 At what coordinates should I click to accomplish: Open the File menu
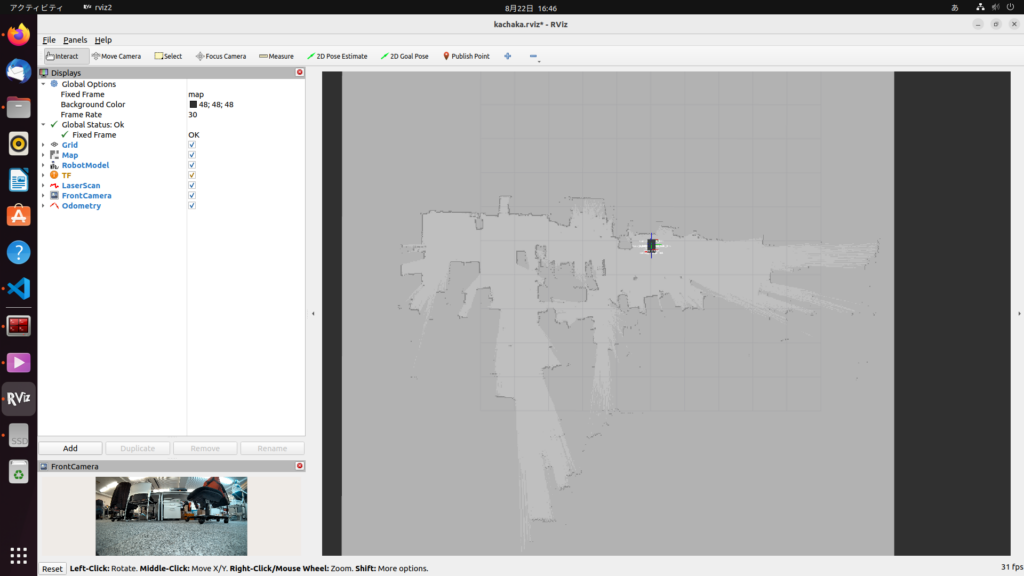pos(49,40)
